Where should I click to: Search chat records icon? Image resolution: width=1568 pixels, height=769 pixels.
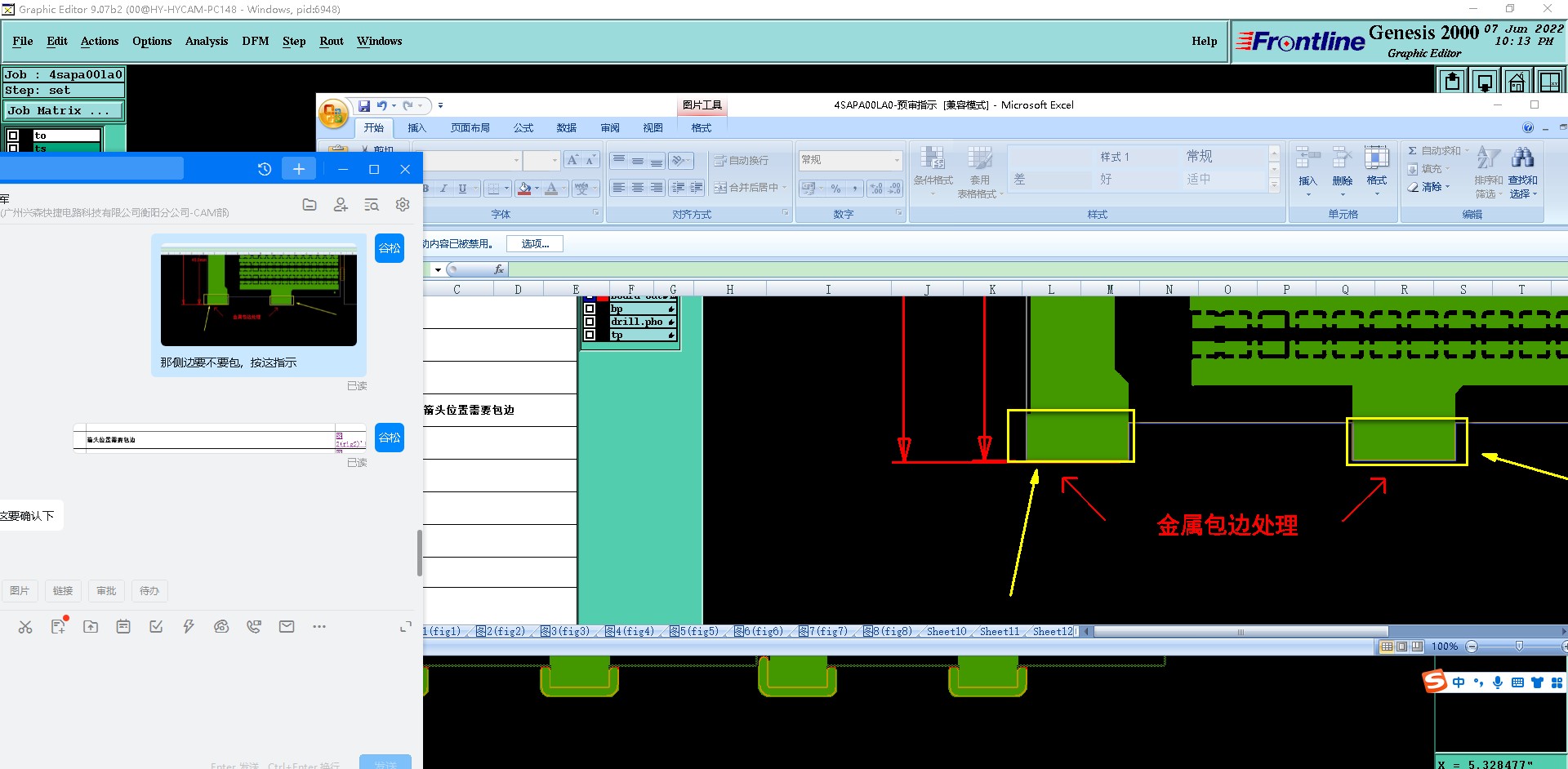(x=372, y=205)
